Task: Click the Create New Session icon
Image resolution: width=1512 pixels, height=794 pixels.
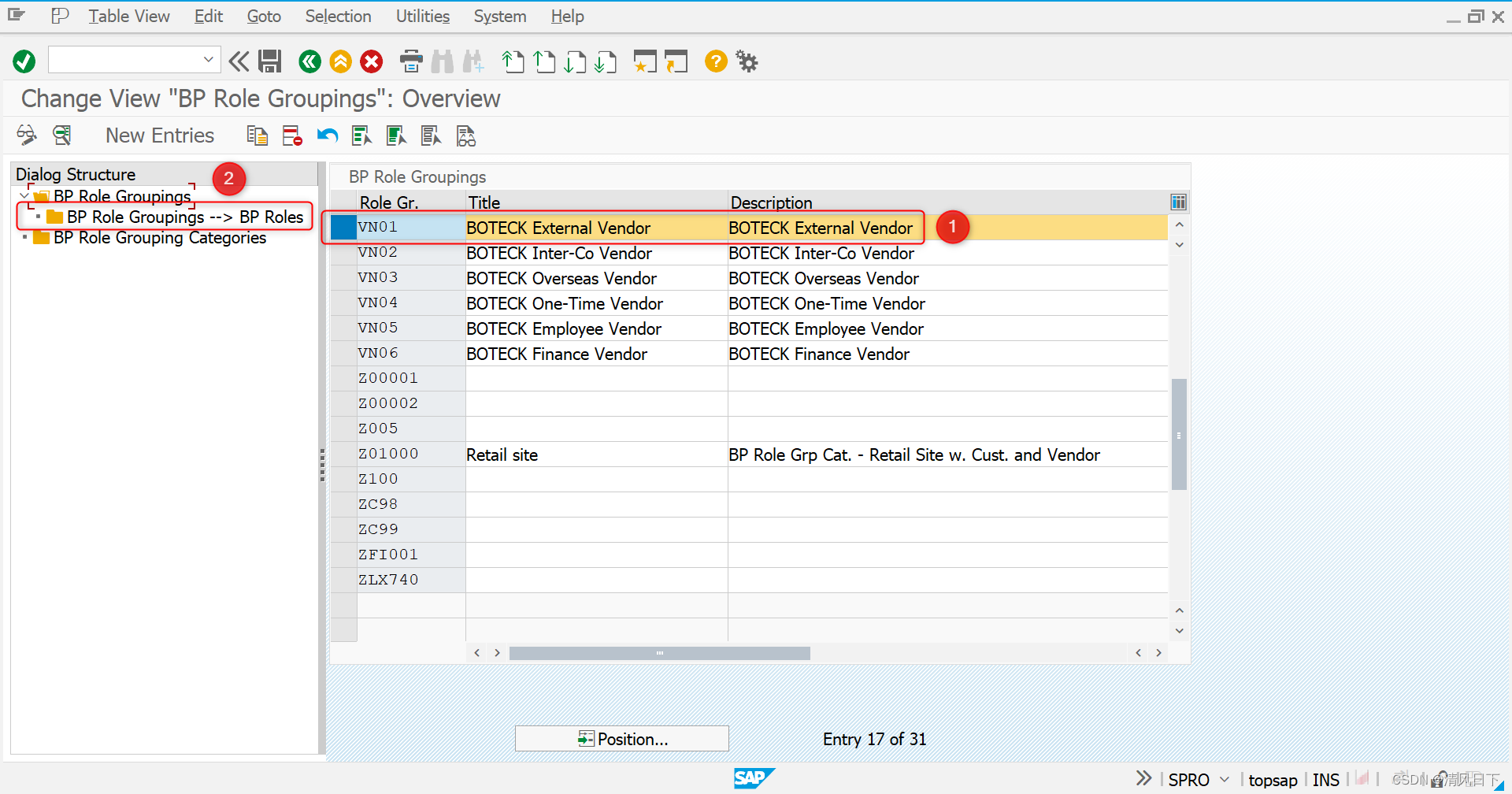Action: [645, 61]
